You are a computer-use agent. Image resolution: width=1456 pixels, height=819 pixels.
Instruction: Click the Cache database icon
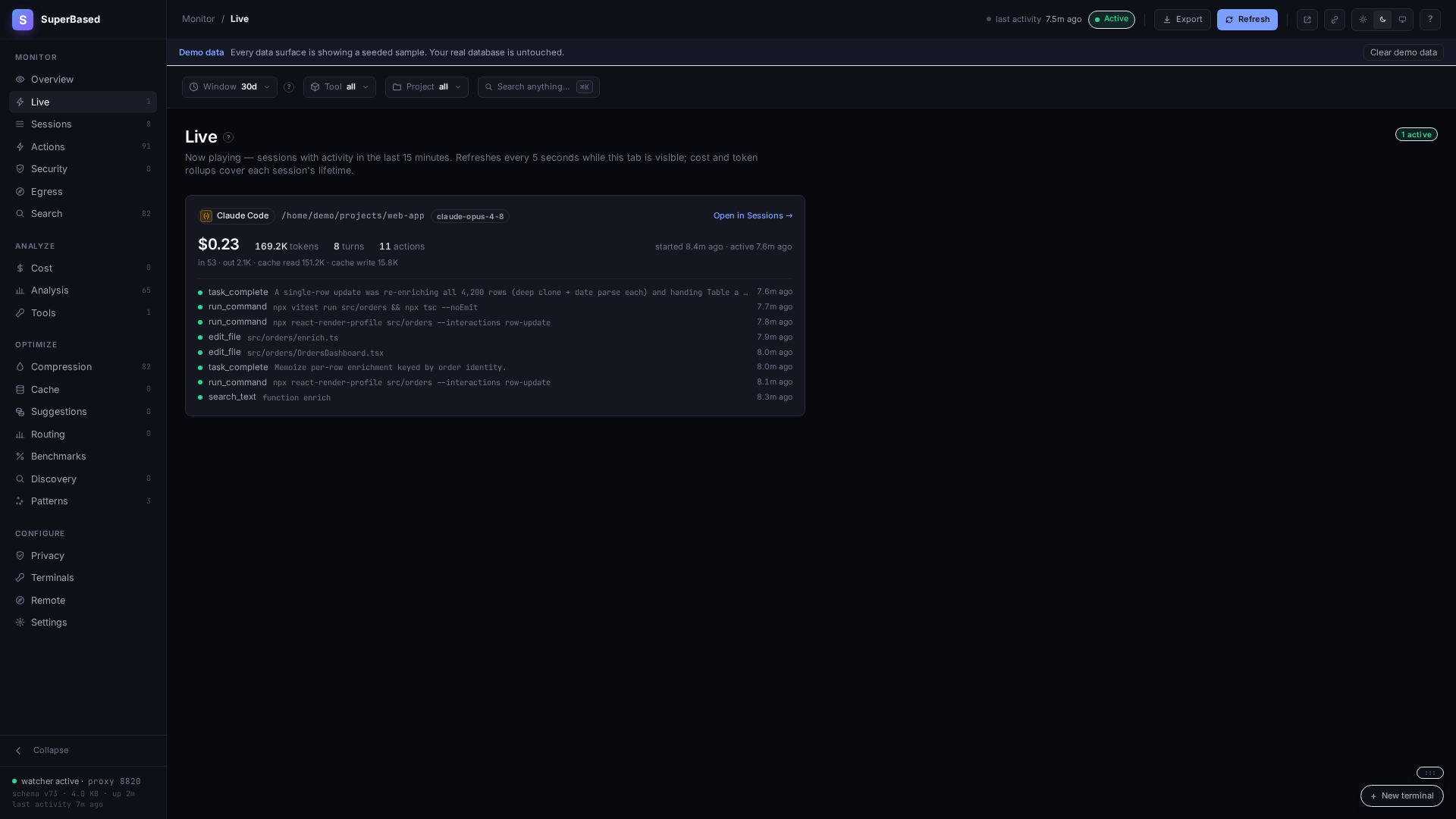20,390
